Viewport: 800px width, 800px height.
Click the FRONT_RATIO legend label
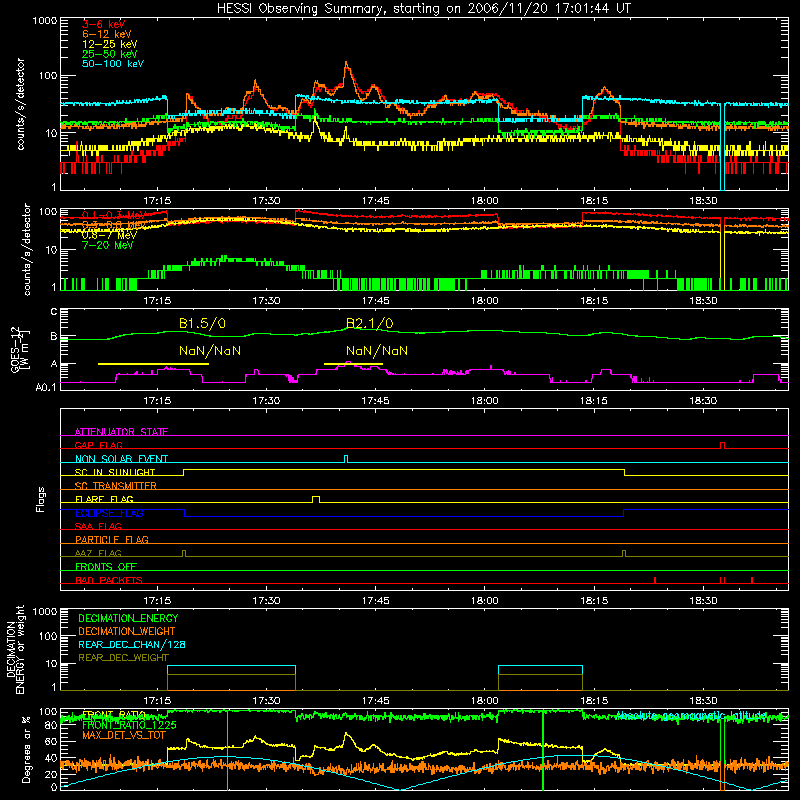[114, 715]
